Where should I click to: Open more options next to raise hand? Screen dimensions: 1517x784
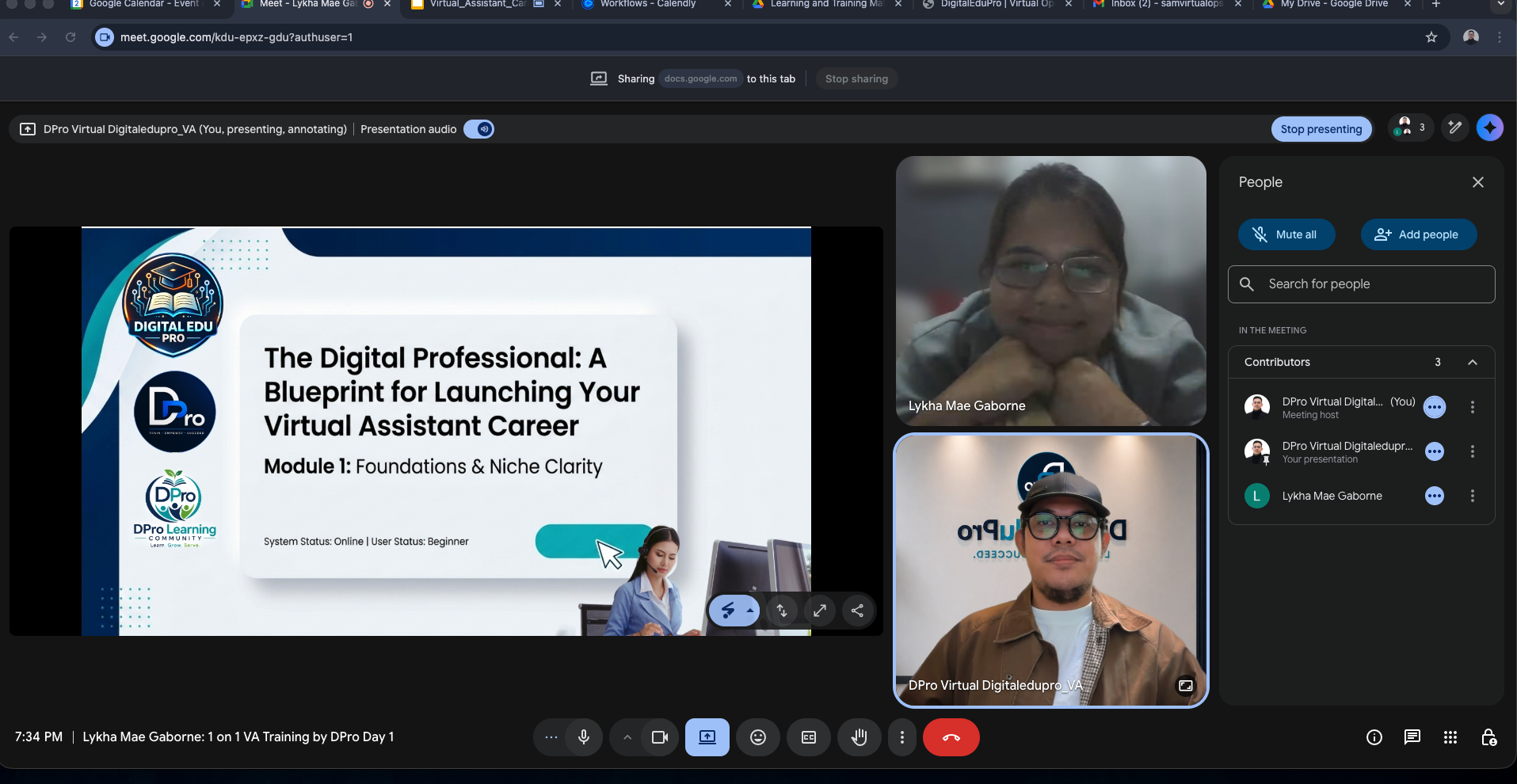pos(902,737)
